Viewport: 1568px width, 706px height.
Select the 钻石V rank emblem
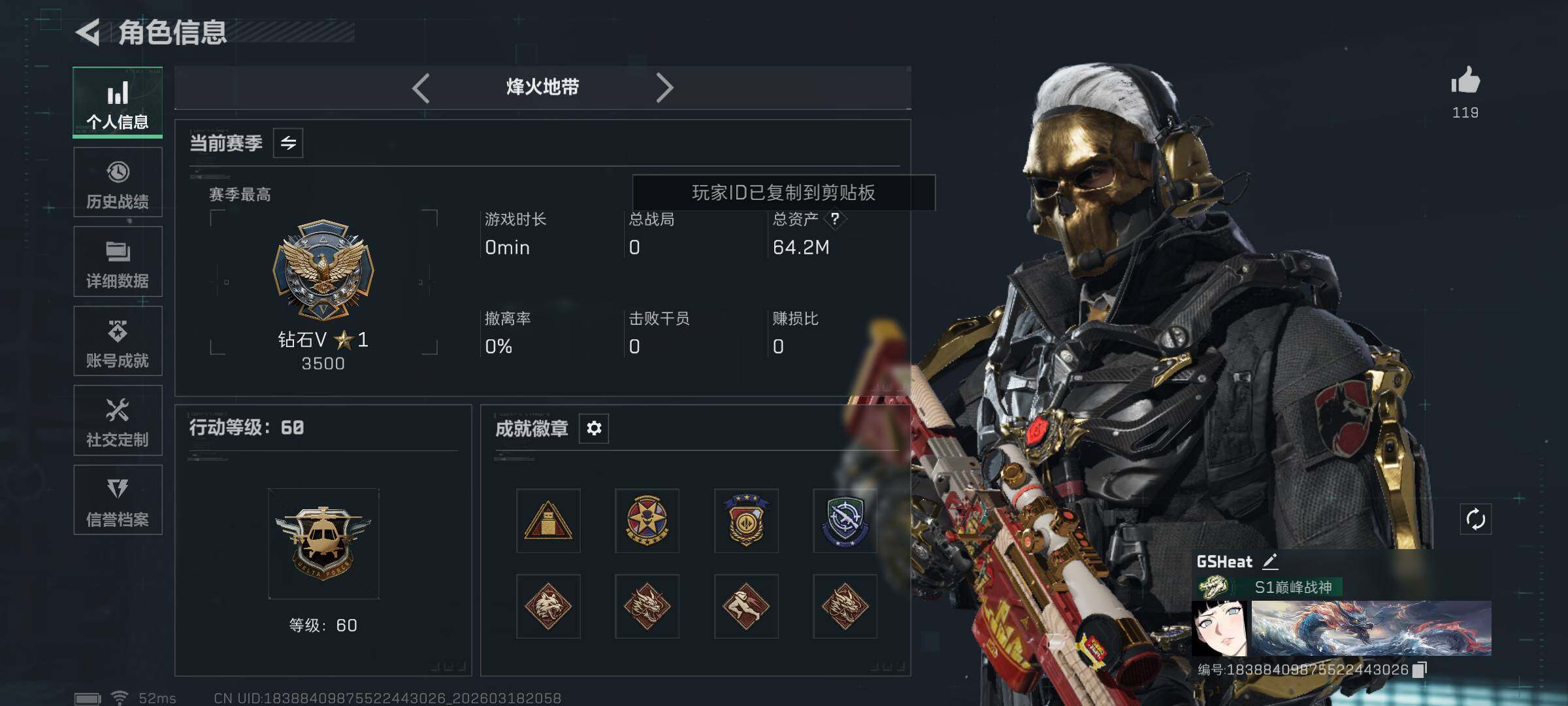pyautogui.click(x=323, y=269)
